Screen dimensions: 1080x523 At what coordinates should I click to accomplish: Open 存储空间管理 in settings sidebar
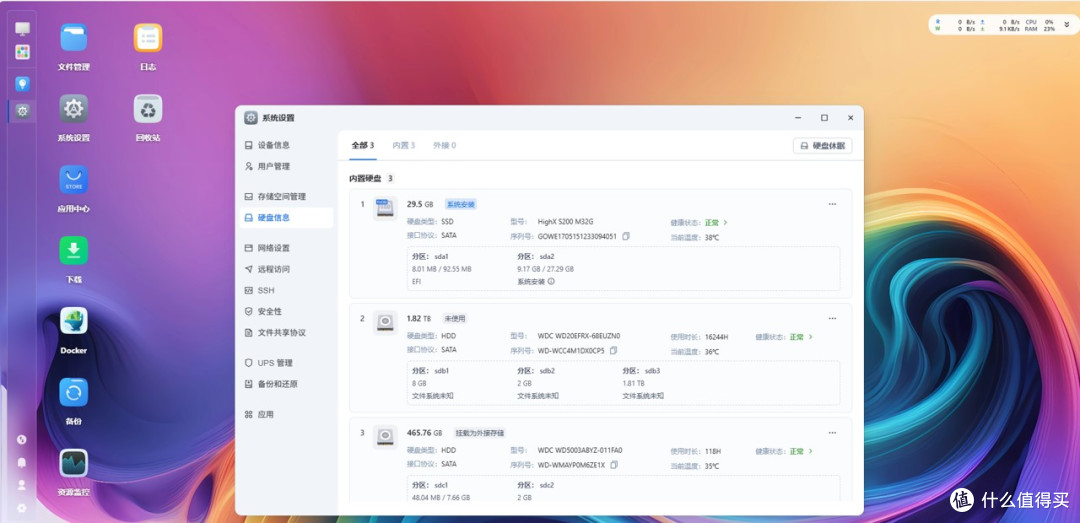tap(286, 196)
